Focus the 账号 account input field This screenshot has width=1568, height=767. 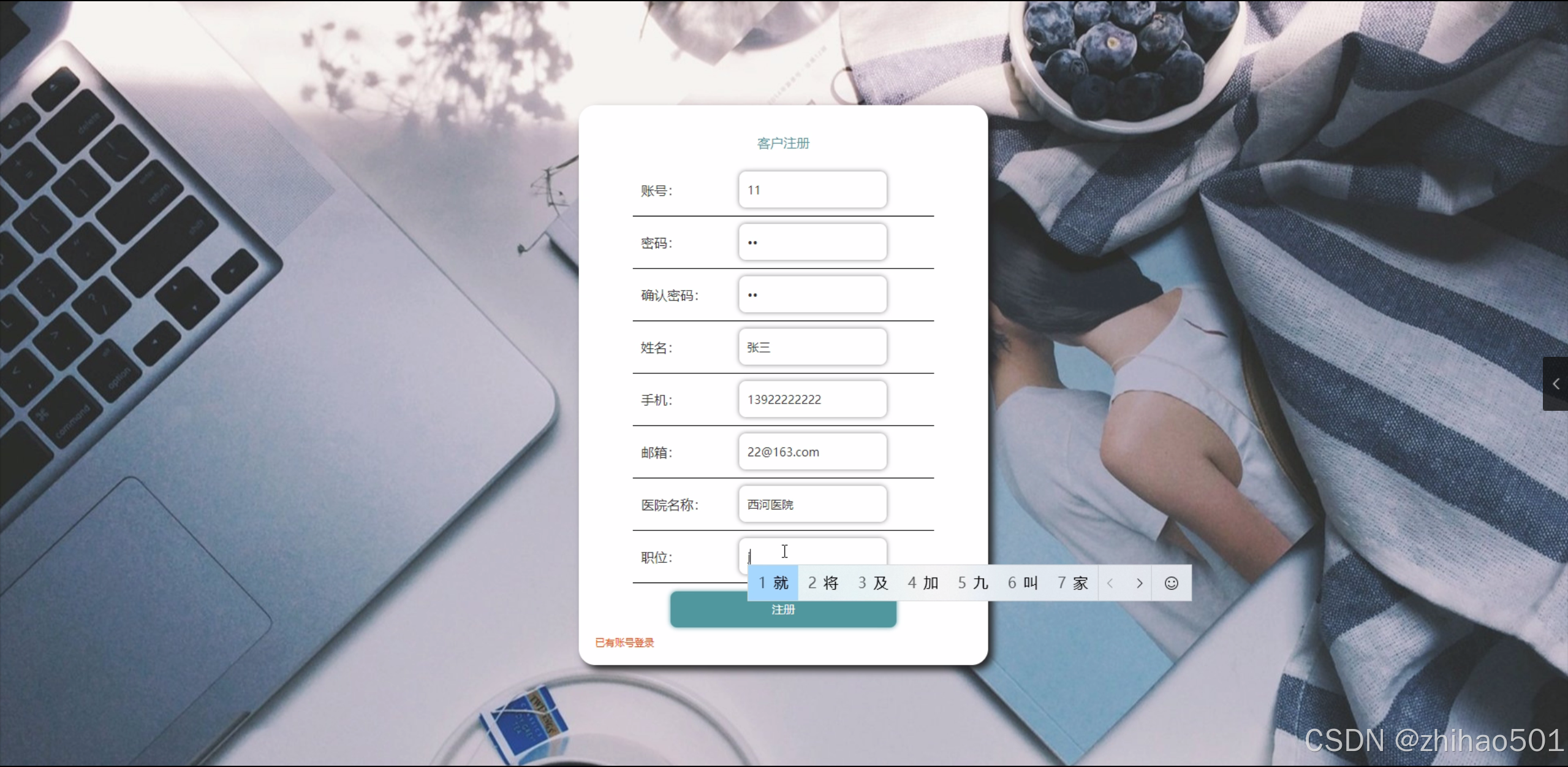pyautogui.click(x=812, y=190)
